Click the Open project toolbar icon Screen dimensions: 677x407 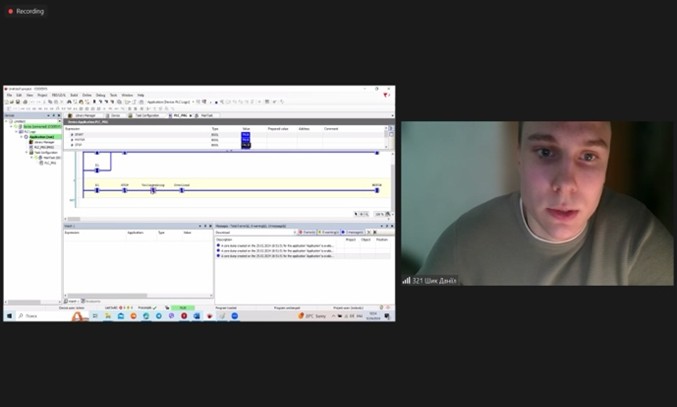pyautogui.click(x=12, y=102)
